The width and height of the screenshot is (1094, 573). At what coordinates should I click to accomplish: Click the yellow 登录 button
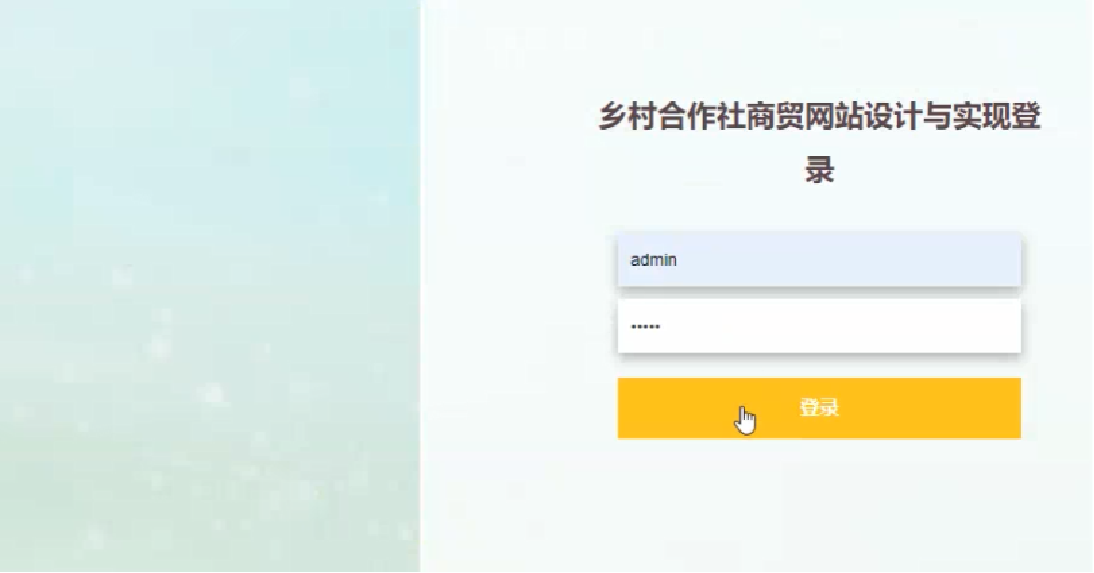click(819, 408)
